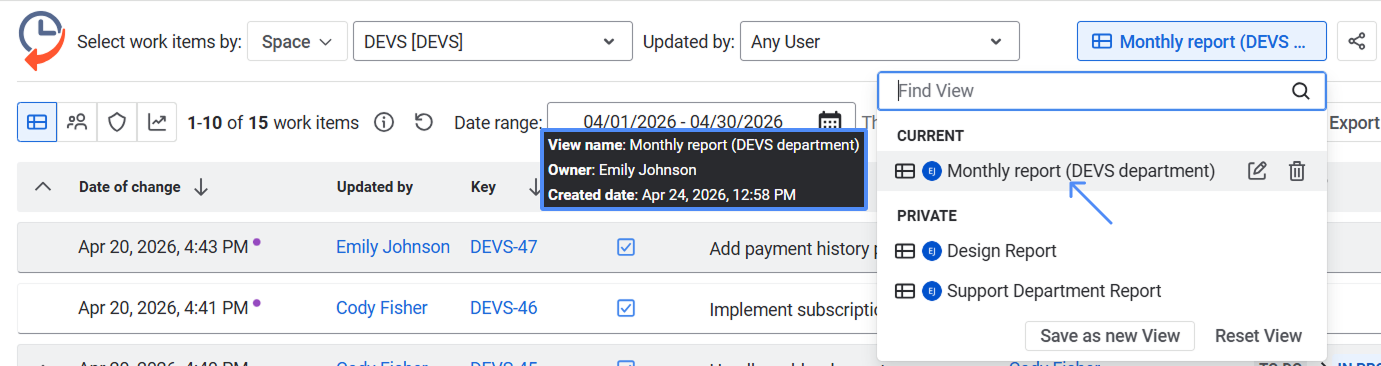The width and height of the screenshot is (1381, 366).
Task: Click the refresh arrow icon
Action: (424, 122)
